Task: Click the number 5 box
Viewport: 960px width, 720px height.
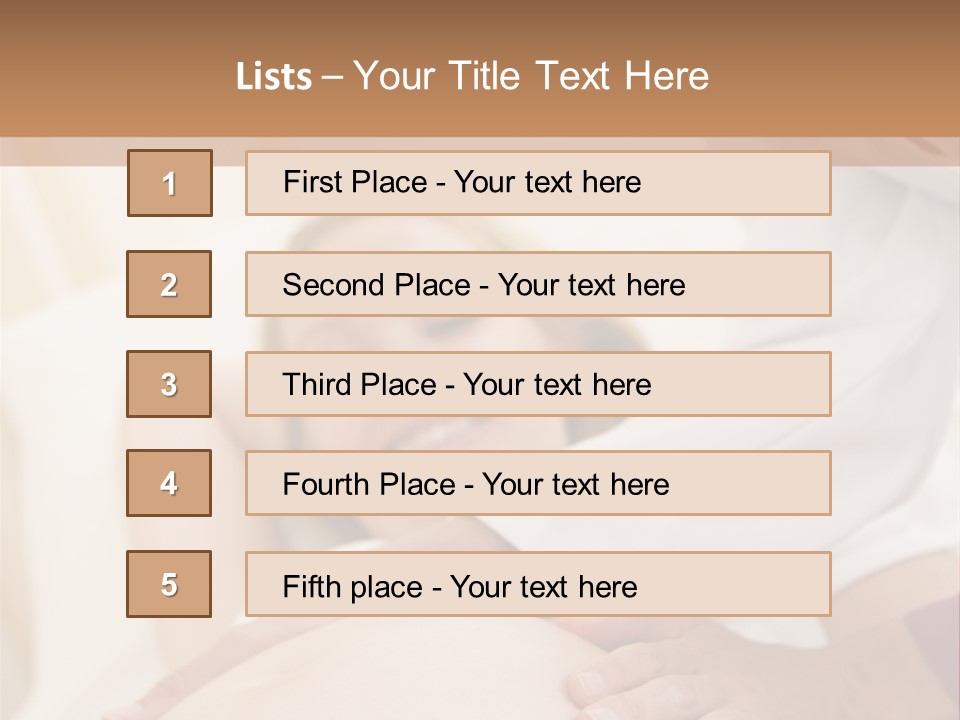Action: pyautogui.click(x=169, y=584)
